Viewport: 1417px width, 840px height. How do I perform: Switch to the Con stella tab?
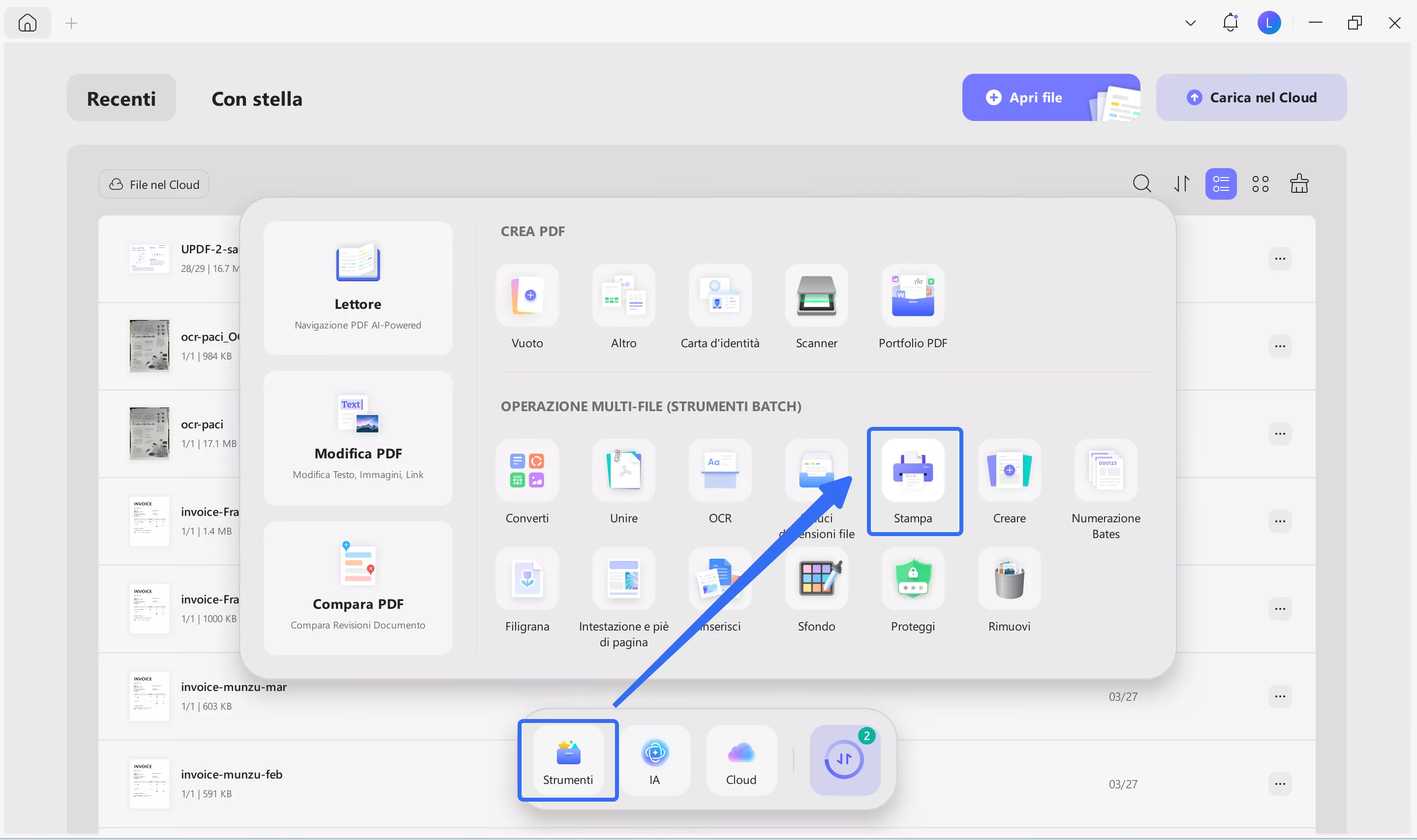click(256, 98)
